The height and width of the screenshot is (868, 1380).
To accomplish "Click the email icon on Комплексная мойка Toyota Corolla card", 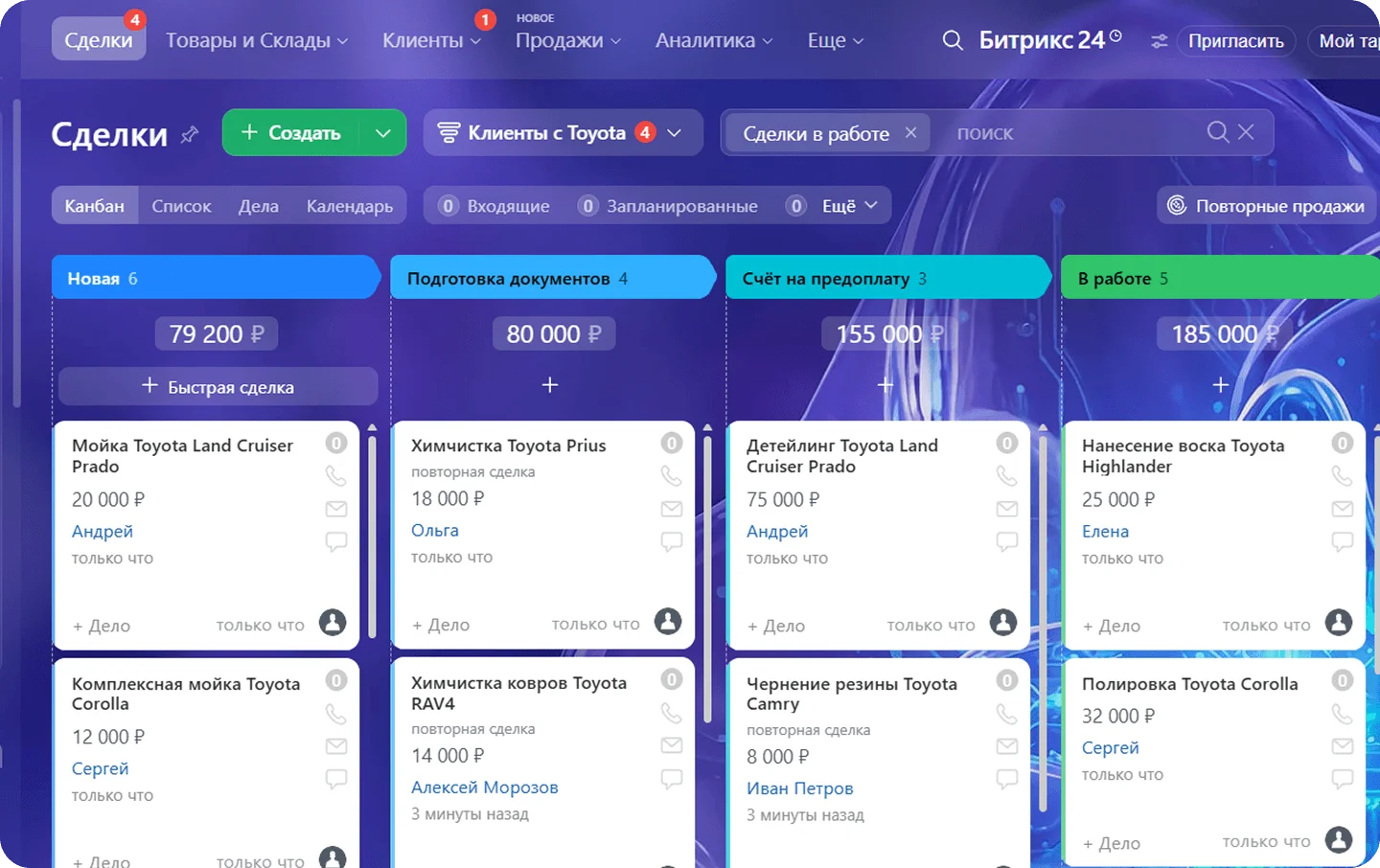I will (x=336, y=745).
